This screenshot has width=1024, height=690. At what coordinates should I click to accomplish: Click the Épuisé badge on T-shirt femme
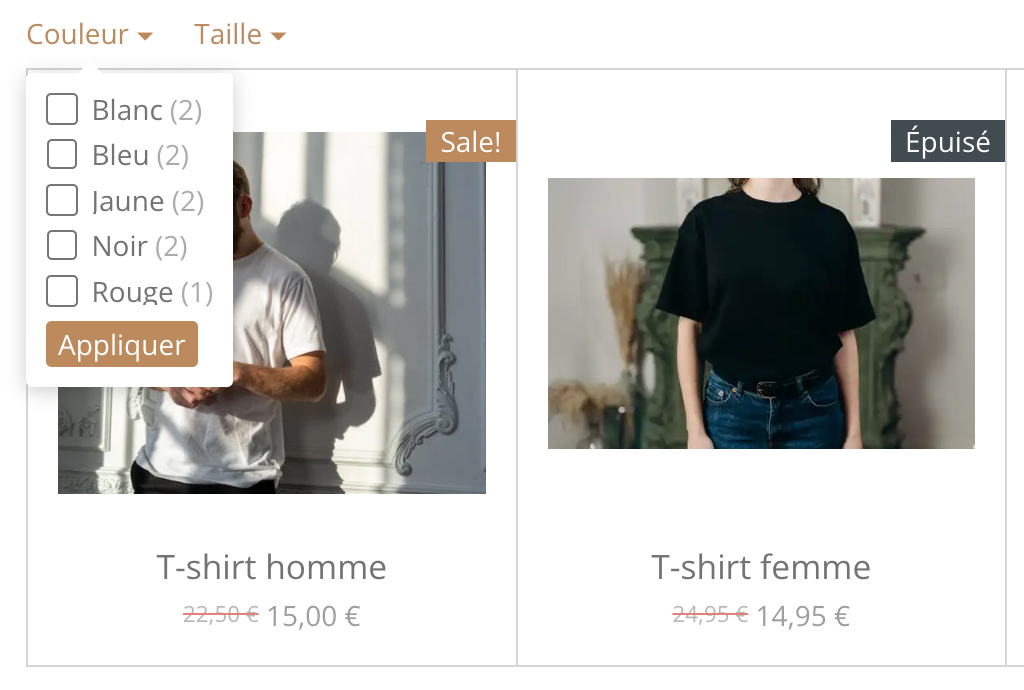[948, 141]
